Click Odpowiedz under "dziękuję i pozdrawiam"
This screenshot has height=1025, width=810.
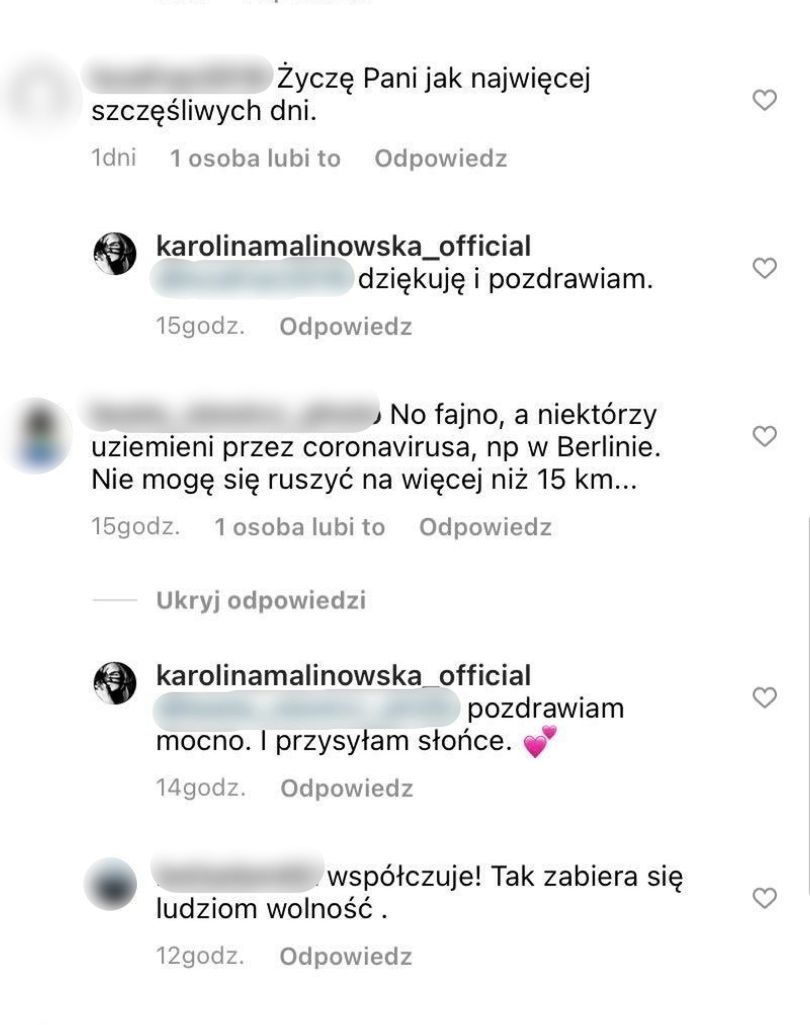pos(346,327)
